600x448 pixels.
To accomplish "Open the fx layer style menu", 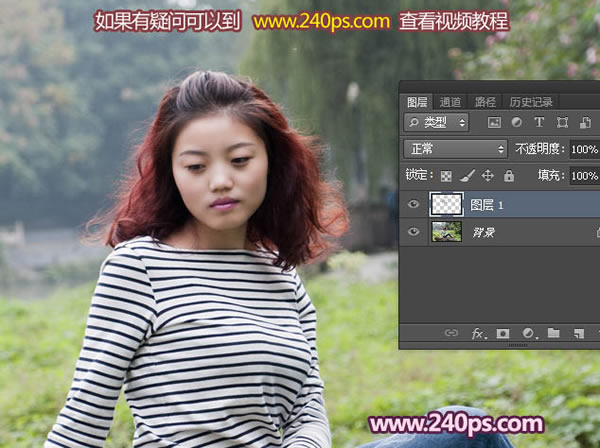I will [x=478, y=333].
